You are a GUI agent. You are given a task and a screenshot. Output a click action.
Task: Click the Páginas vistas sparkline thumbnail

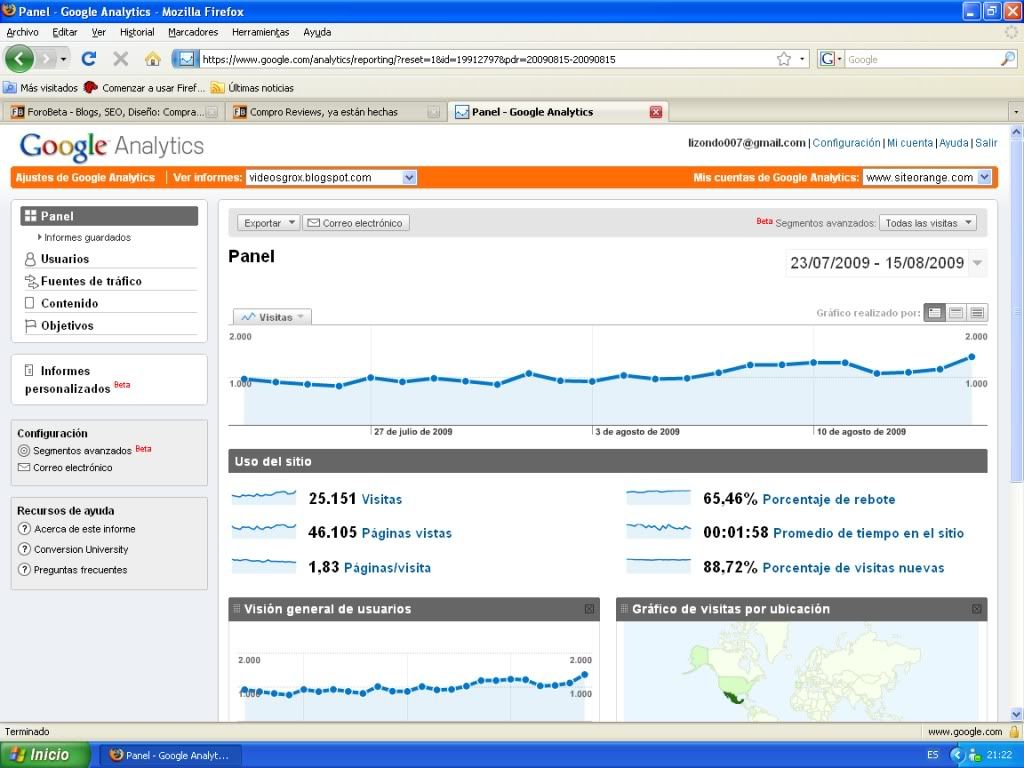point(264,530)
